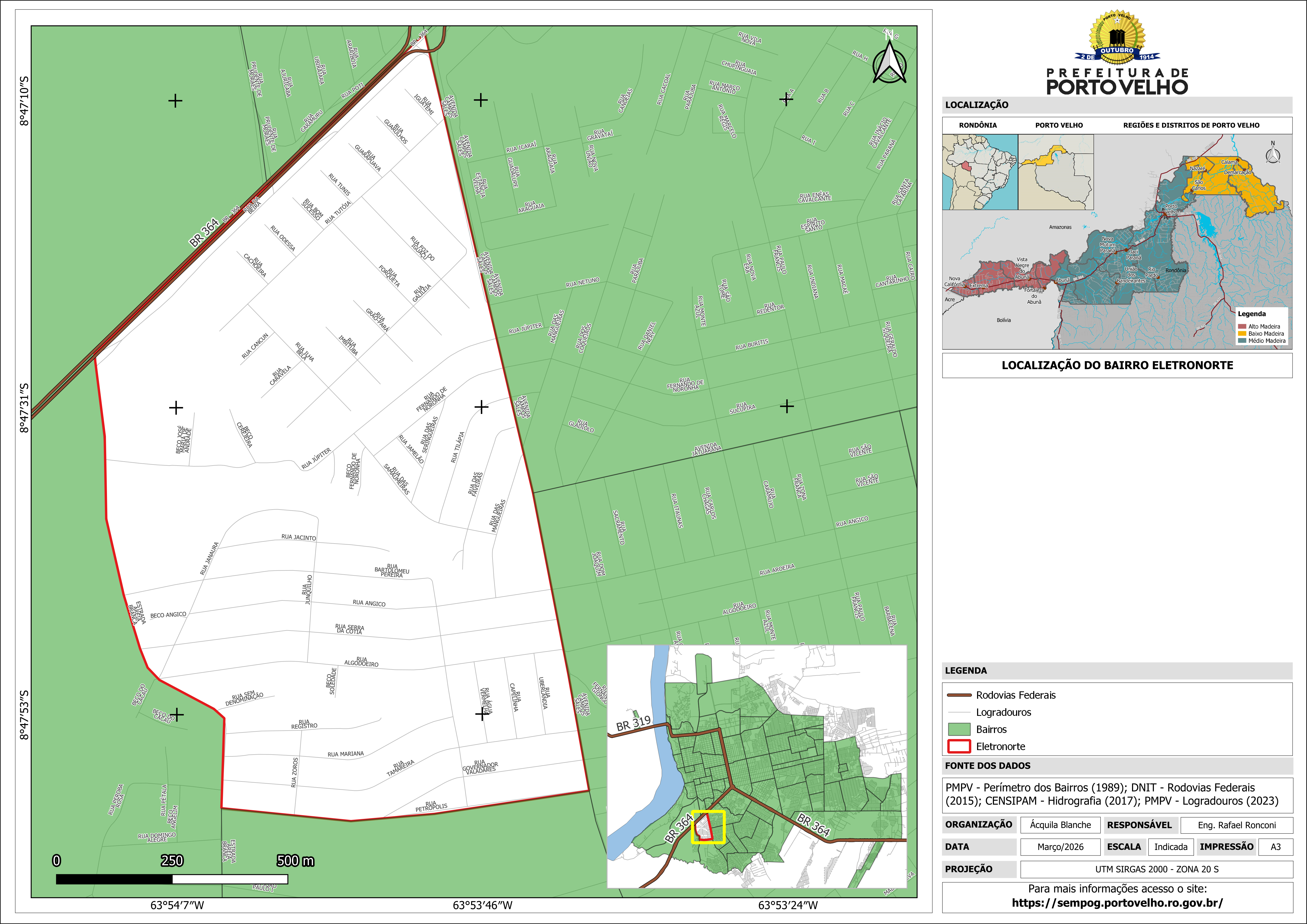Click the BR 364 highway label on main map
This screenshot has width=1307, height=924.
point(204,233)
